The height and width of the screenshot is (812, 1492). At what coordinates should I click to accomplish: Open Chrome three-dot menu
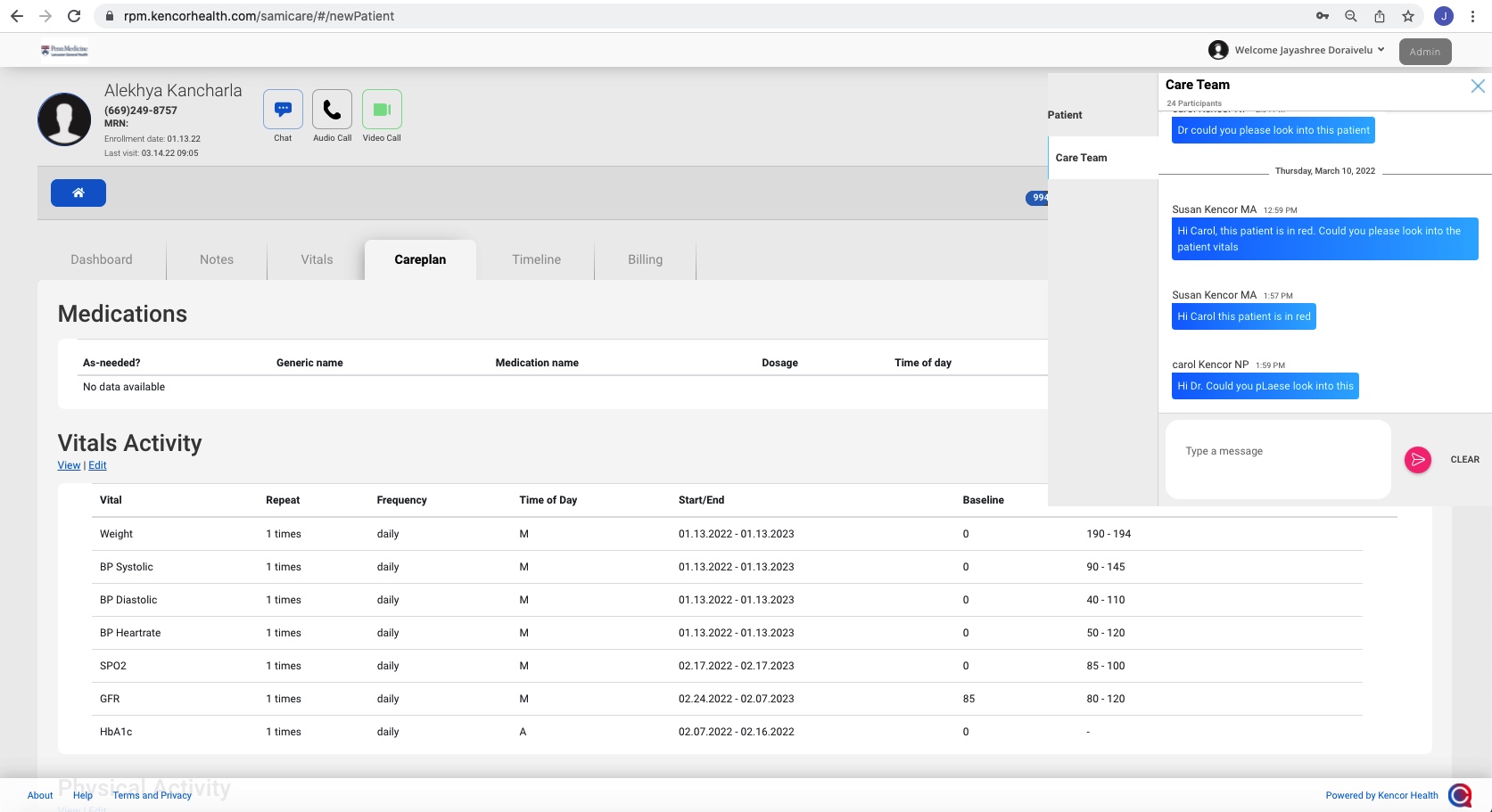click(1472, 16)
